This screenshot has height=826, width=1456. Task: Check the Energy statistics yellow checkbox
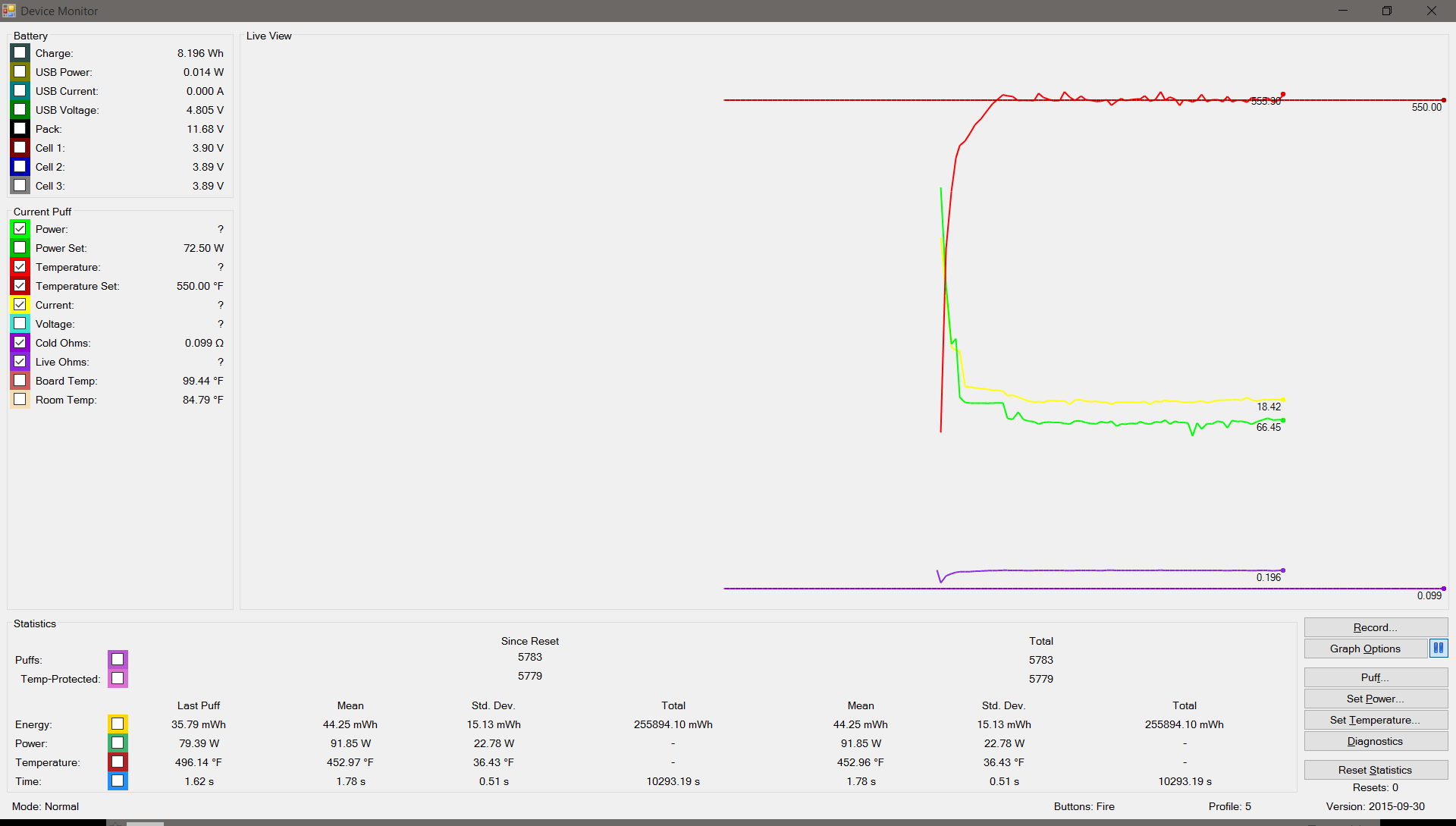click(x=118, y=724)
